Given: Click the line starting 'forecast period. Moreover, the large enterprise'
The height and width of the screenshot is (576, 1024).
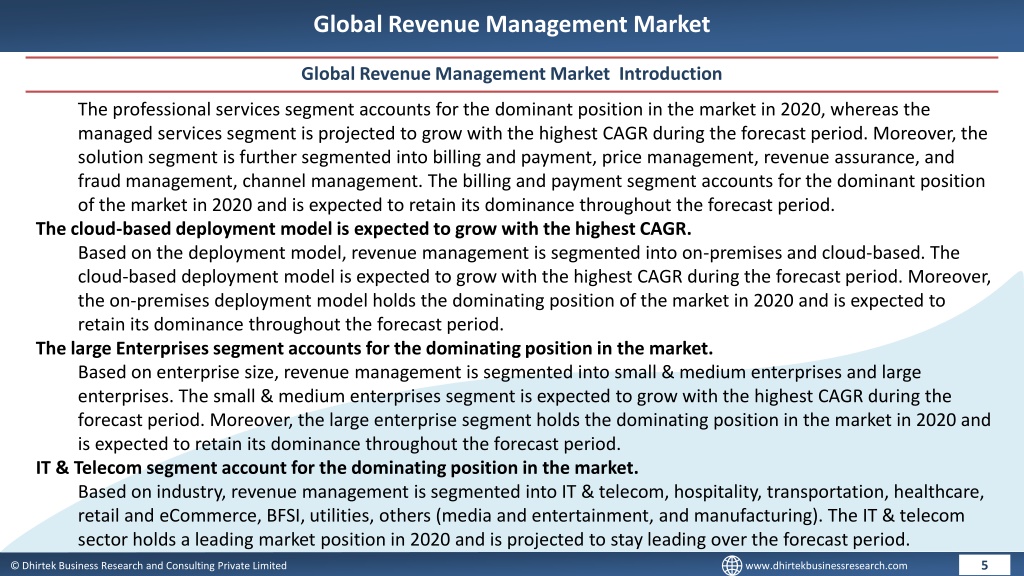Looking at the screenshot, I should (x=534, y=420).
